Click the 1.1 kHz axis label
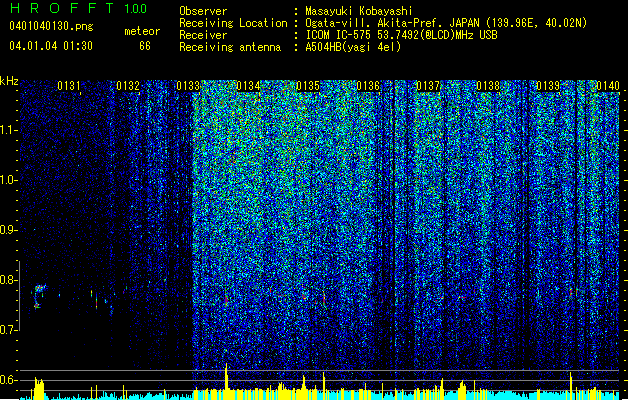629x400 pixels. 8,130
